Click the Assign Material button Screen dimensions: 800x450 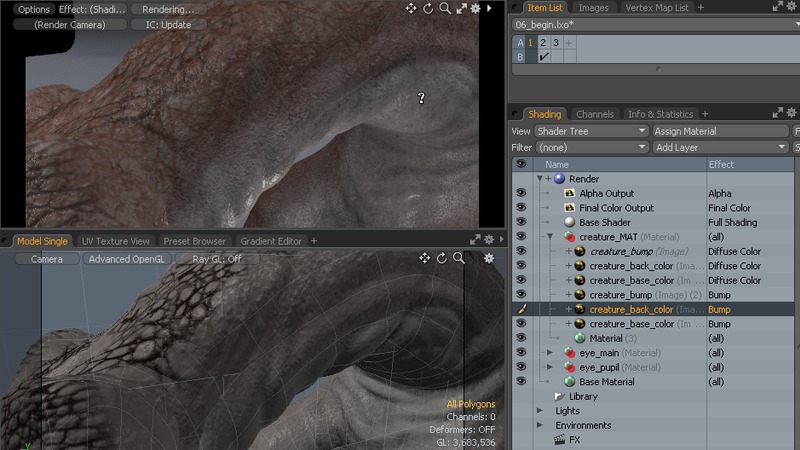720,131
